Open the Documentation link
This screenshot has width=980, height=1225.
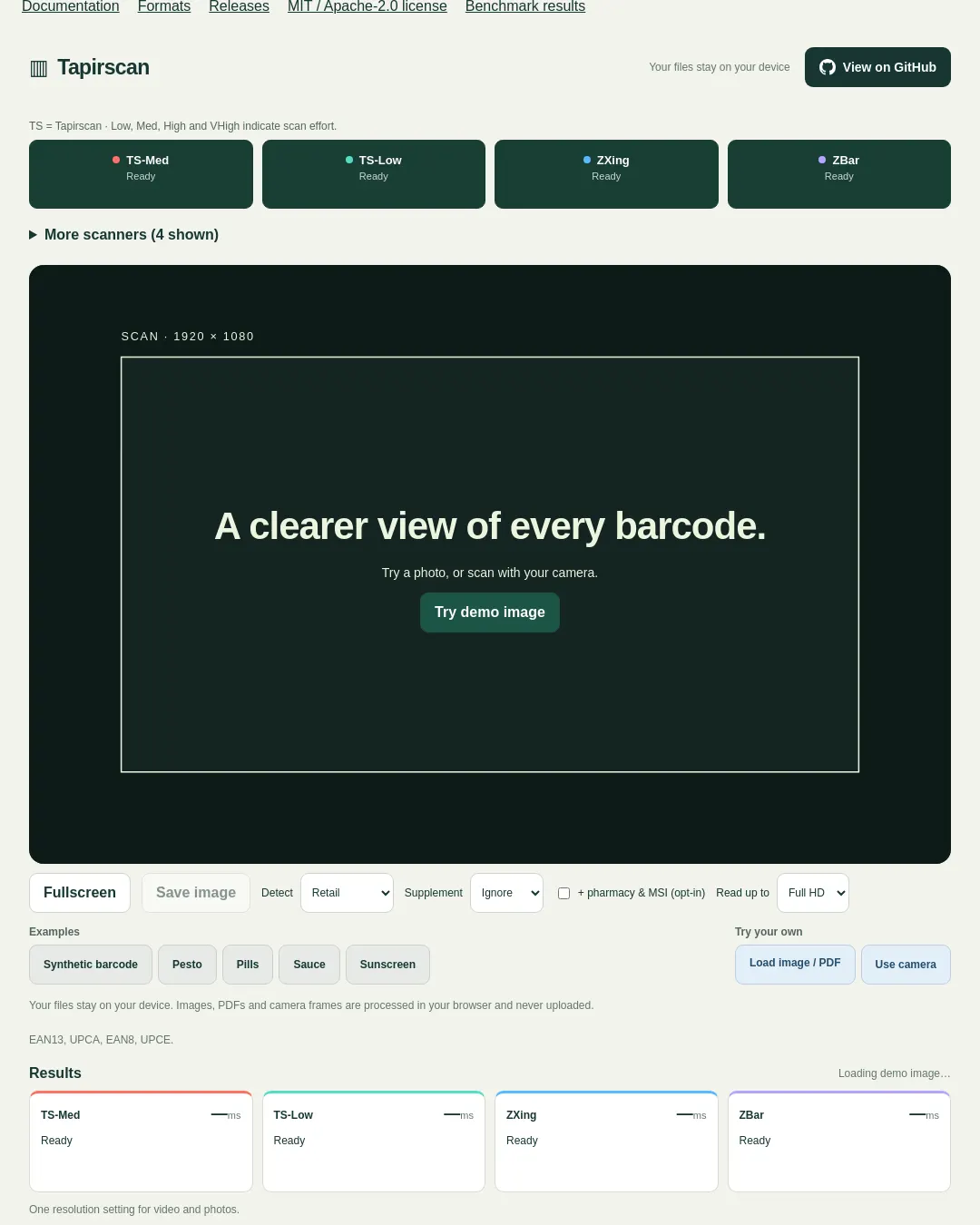[x=71, y=7]
